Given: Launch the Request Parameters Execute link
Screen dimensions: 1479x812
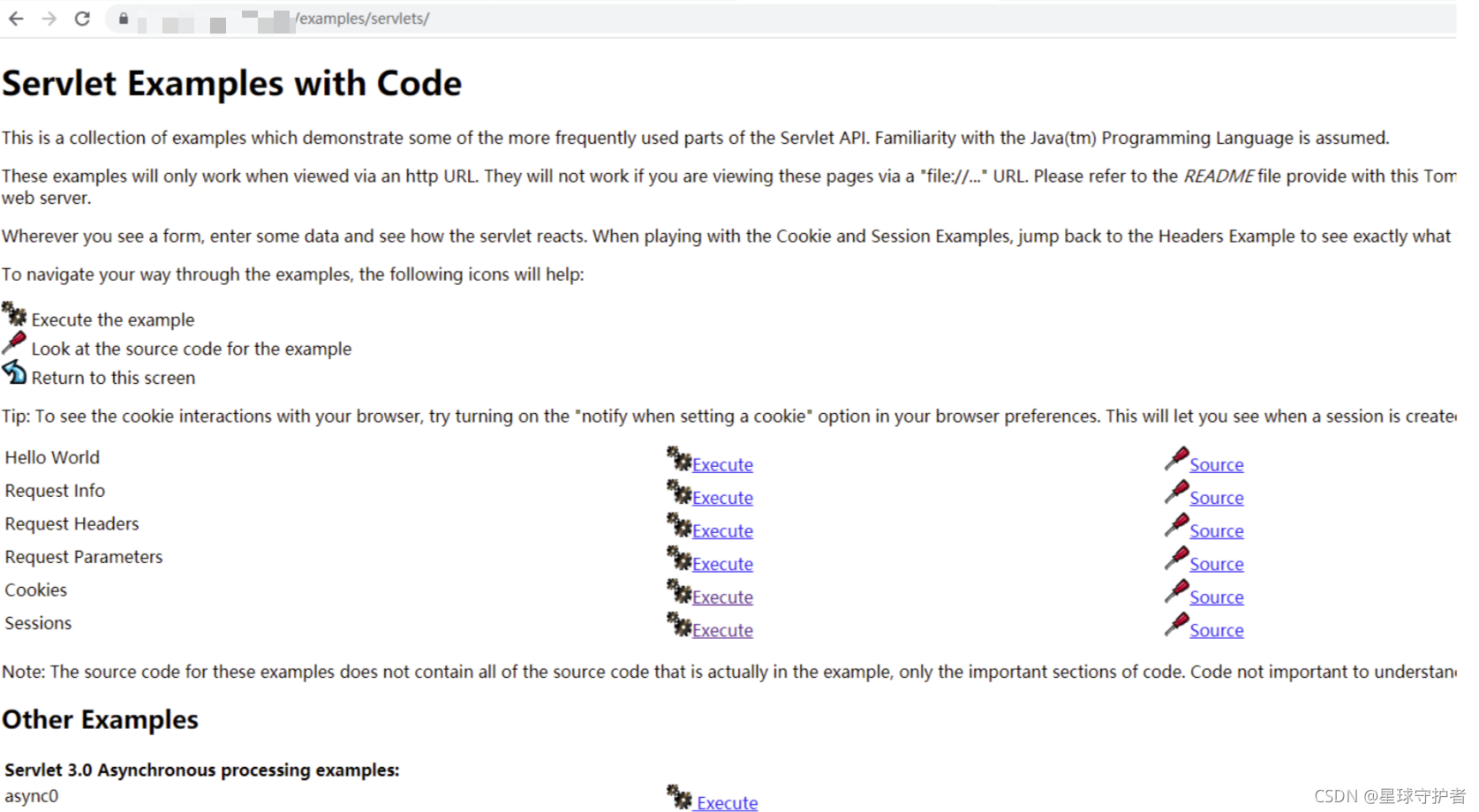Looking at the screenshot, I should [722, 565].
